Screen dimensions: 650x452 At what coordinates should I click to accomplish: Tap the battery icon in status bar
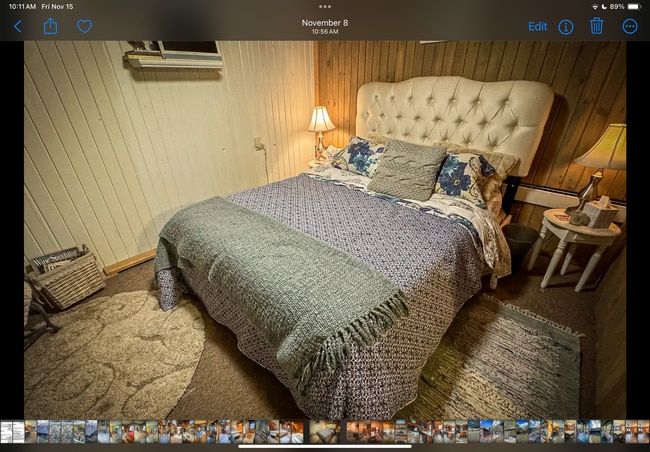point(635,6)
